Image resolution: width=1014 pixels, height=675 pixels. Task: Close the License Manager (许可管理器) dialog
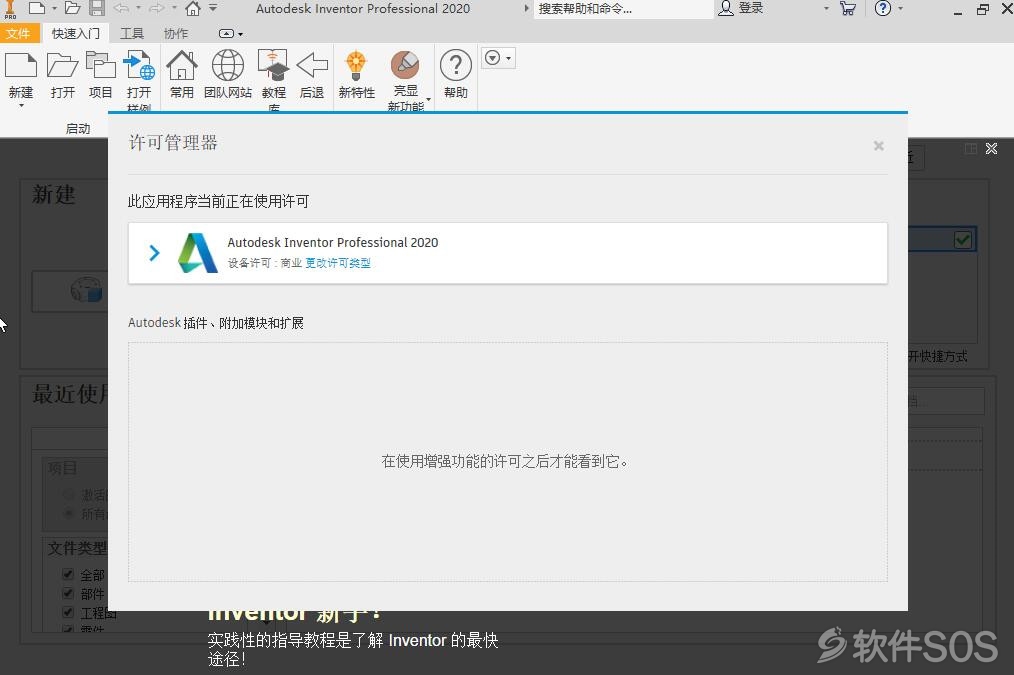coord(878,145)
